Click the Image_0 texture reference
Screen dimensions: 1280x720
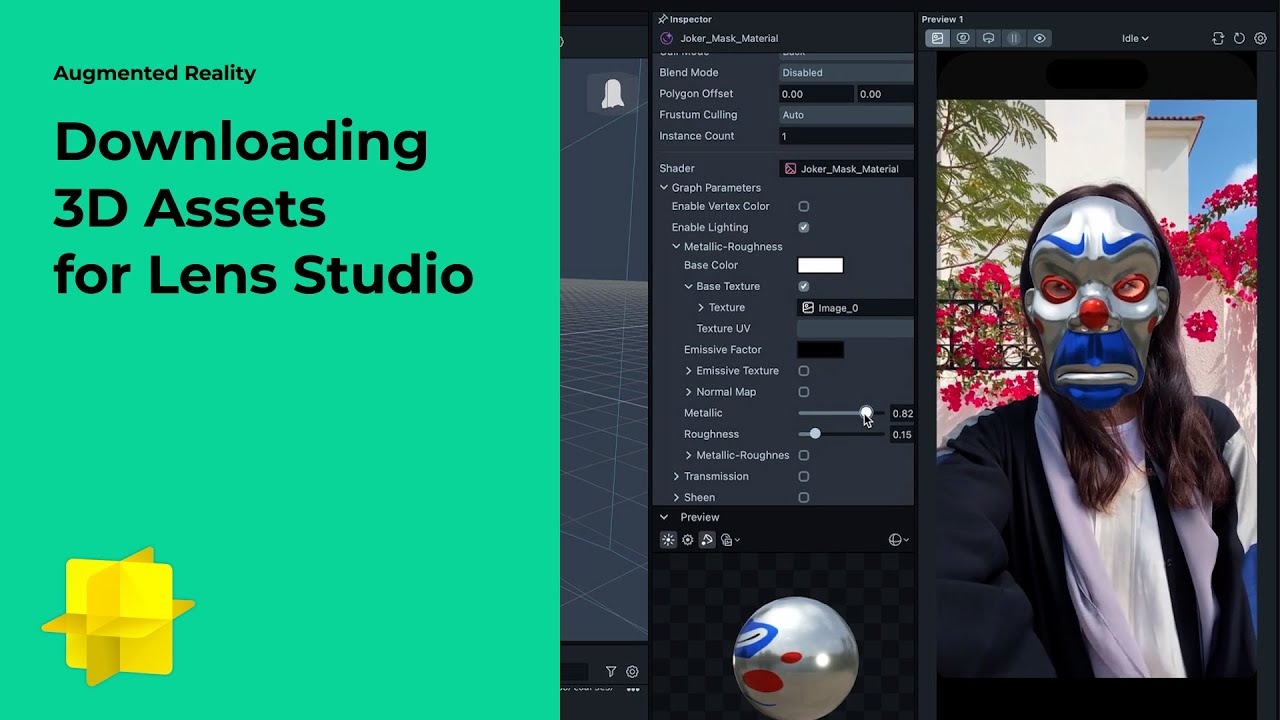pyautogui.click(x=855, y=308)
